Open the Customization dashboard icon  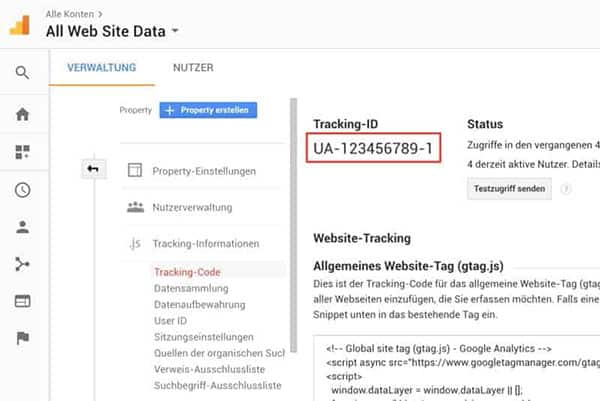[x=22, y=152]
